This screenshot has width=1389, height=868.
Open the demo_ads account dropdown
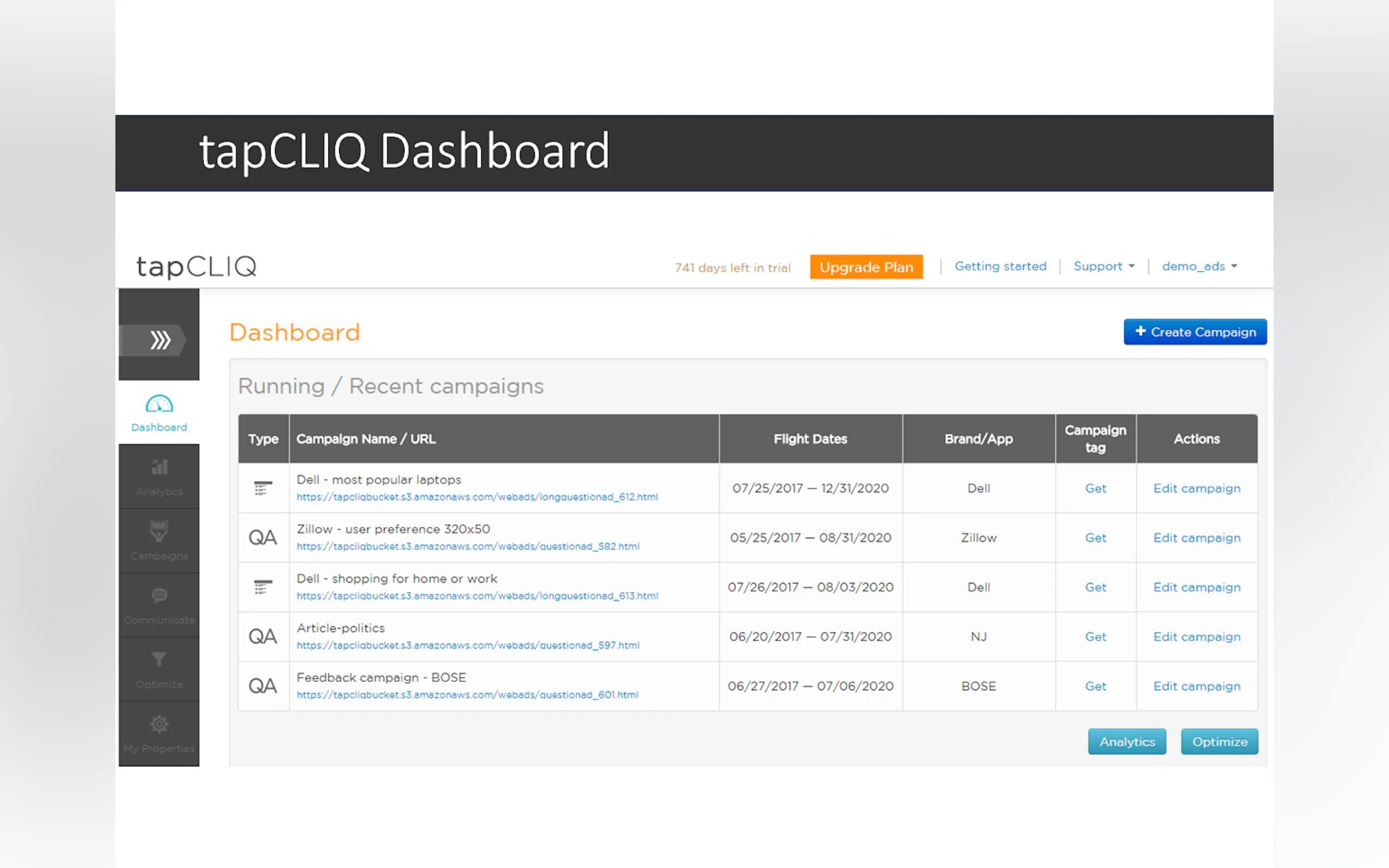click(1199, 266)
